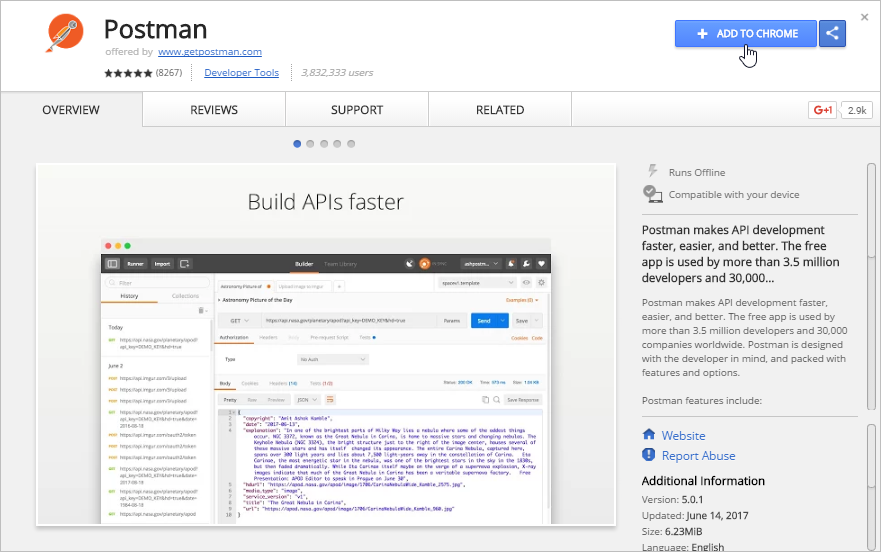
Task: Open the Developer Tools category link
Action: 241,73
